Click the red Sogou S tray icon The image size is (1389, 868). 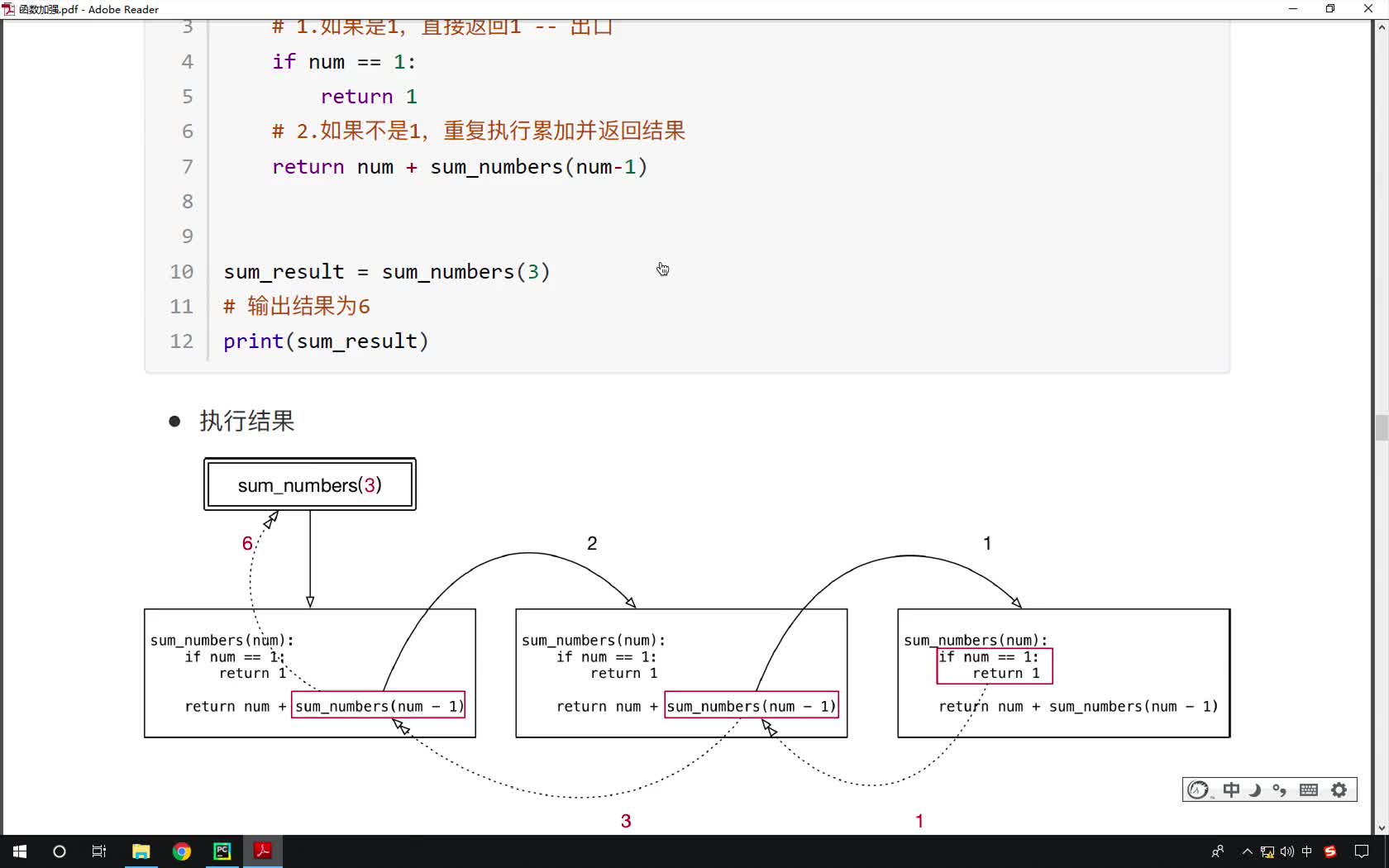click(x=1330, y=851)
